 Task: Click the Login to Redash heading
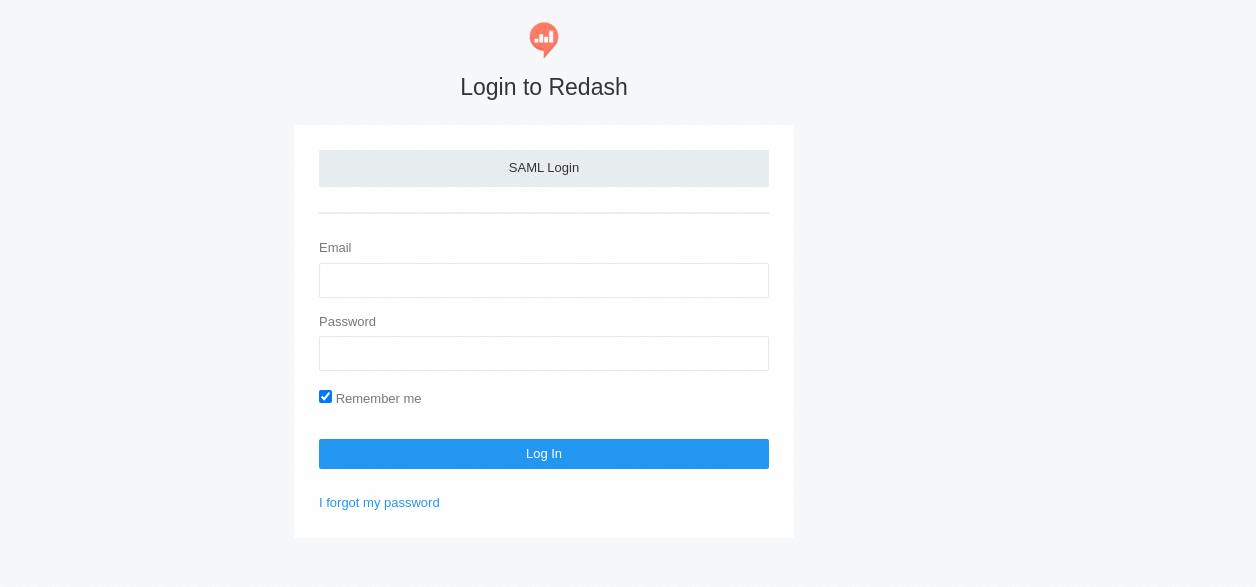[543, 87]
